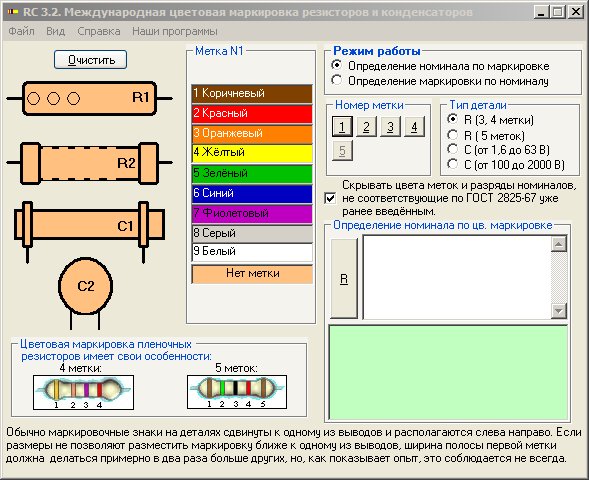The image size is (589, 480).
Task: Click the 5-mark film resistor picture
Action: point(237,392)
